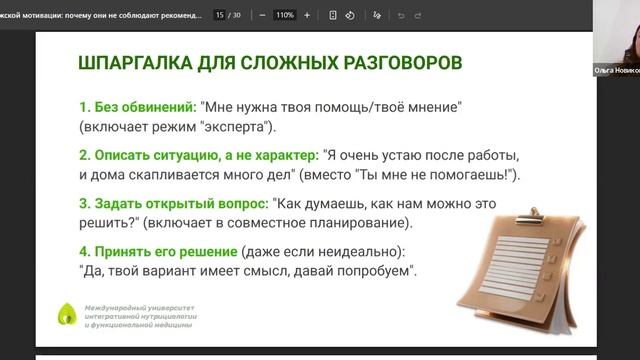The width and height of the screenshot is (640, 360).
Task: Zoom out with the minus button
Action: coord(262,16)
